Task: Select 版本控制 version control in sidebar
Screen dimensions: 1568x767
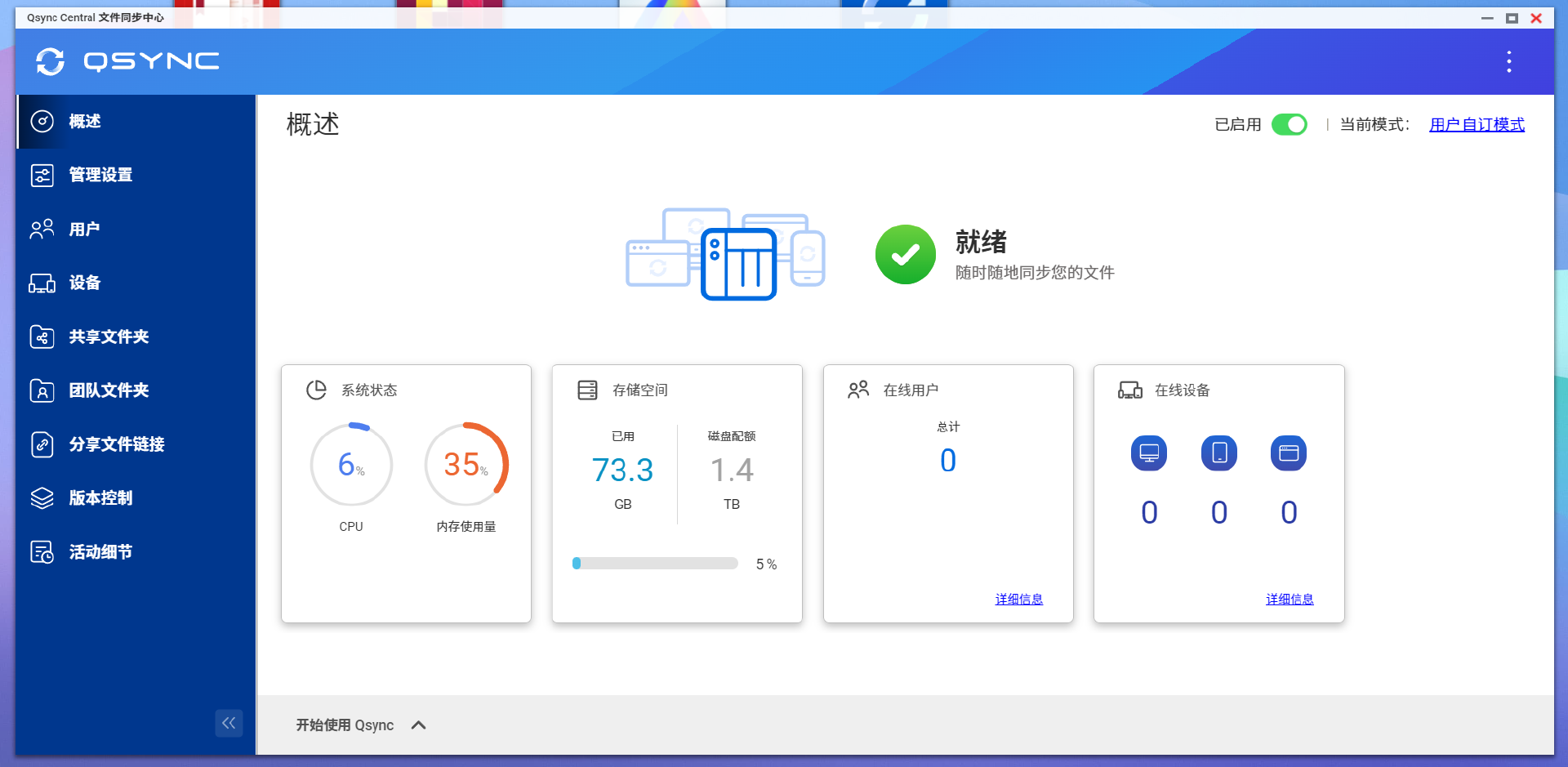Action: [x=100, y=498]
